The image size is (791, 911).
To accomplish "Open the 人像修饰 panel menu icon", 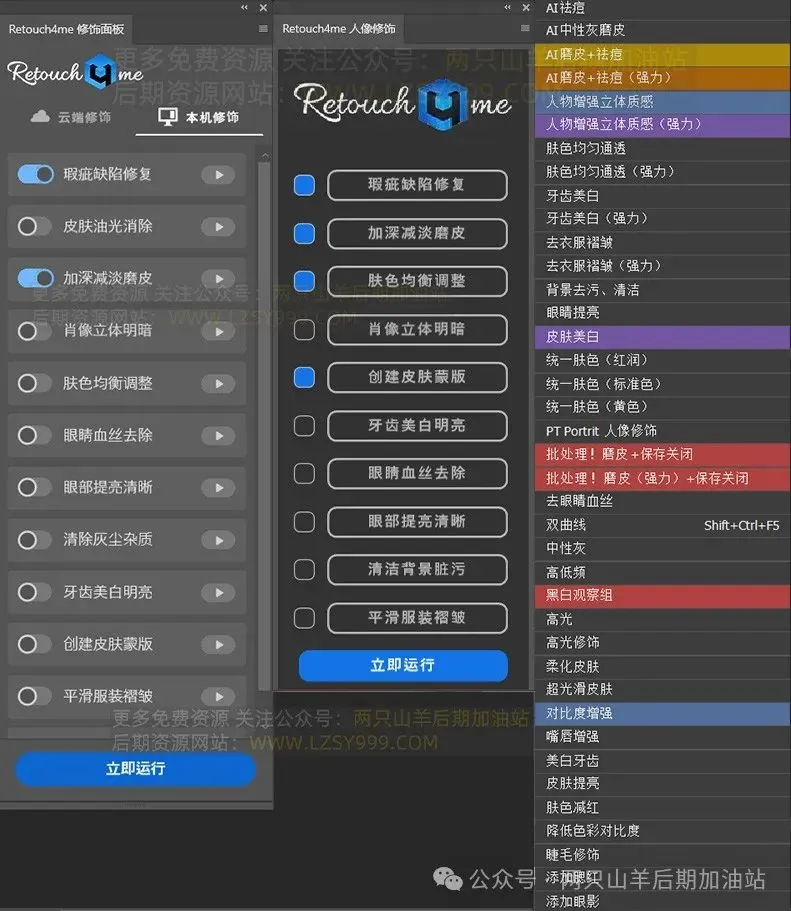I will click(525, 28).
